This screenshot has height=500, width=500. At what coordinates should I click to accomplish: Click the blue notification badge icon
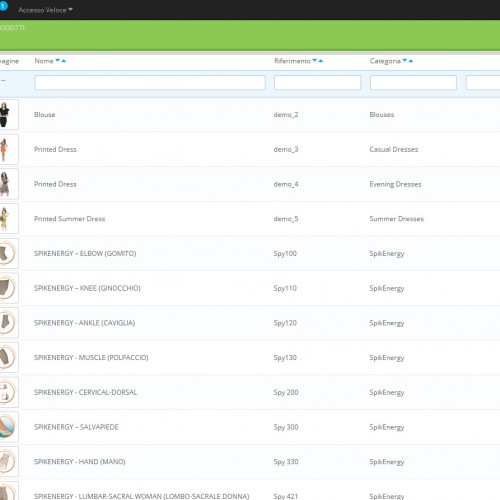(x=3, y=6)
